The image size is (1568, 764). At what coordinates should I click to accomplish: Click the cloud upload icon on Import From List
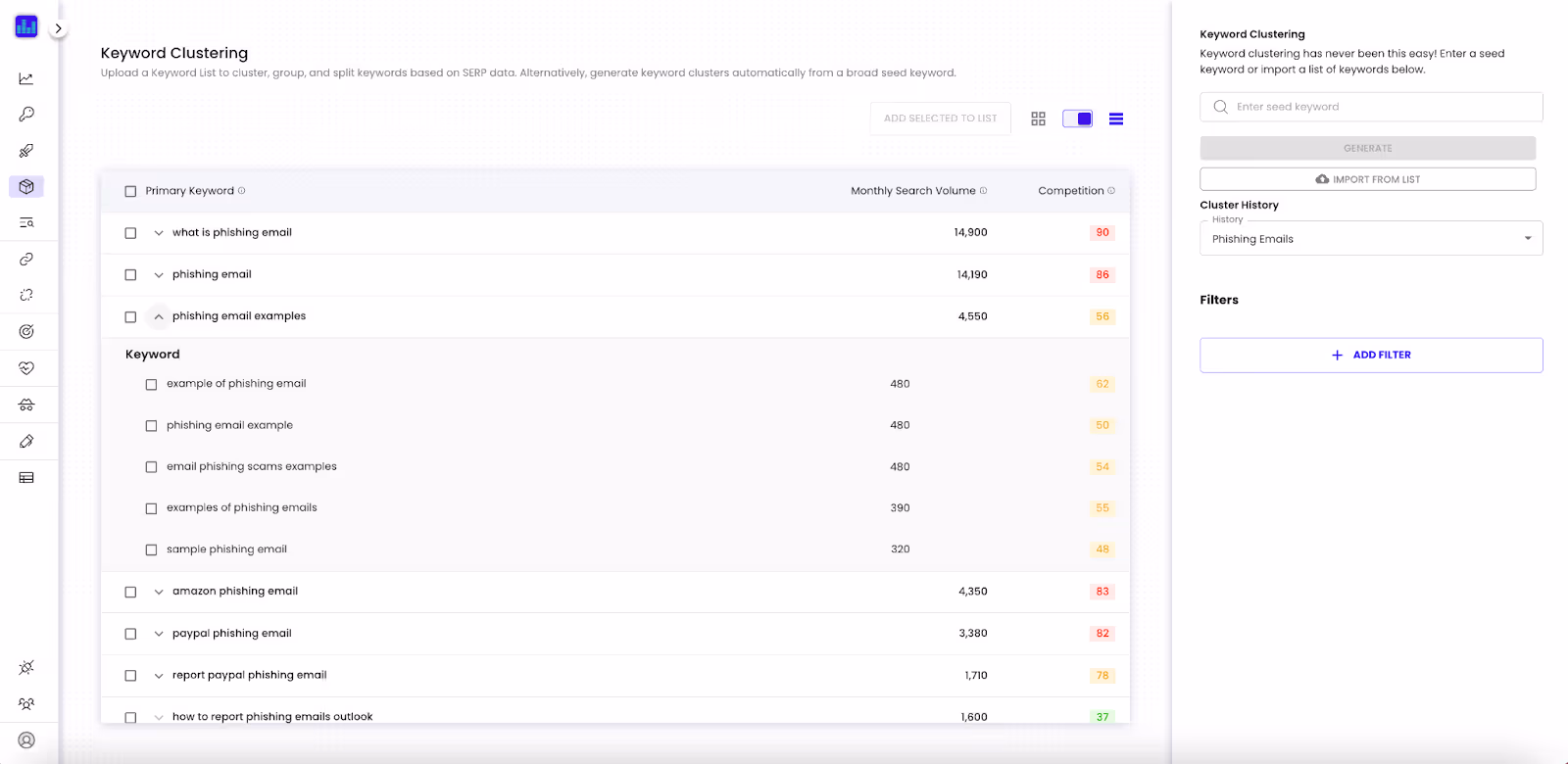(x=1322, y=179)
